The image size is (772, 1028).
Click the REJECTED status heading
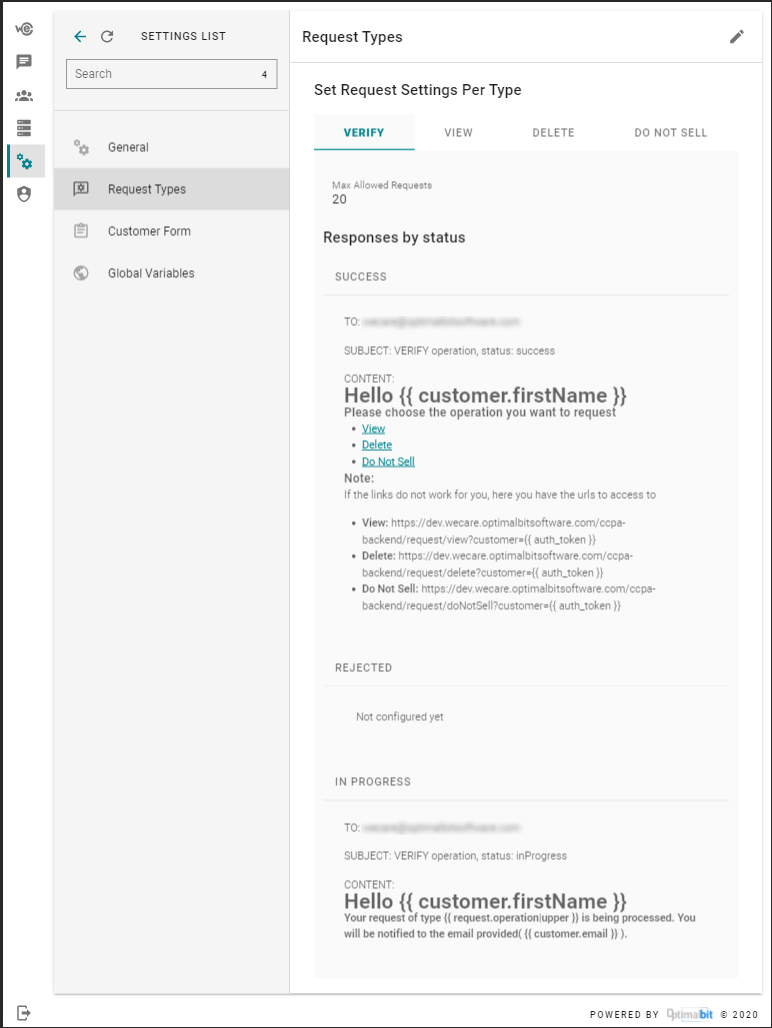pos(364,667)
